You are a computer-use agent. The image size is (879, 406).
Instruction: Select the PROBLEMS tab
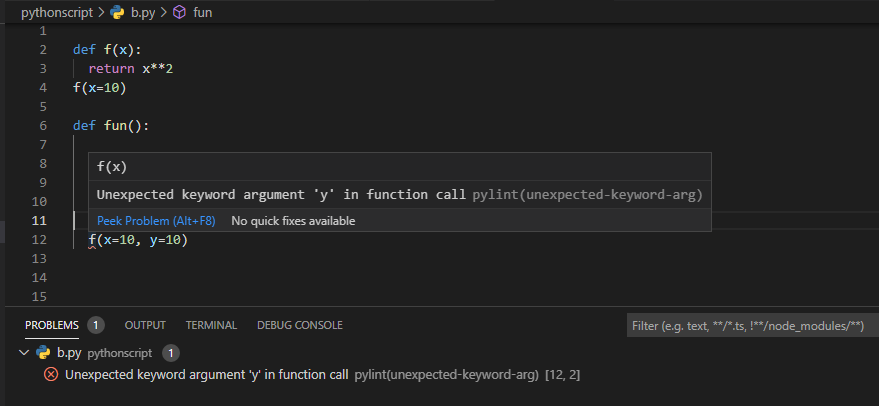[x=52, y=325]
